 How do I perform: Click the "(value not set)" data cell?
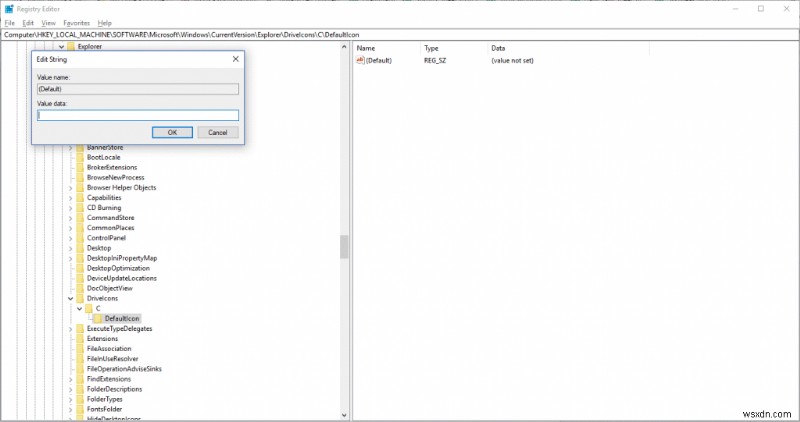point(512,60)
